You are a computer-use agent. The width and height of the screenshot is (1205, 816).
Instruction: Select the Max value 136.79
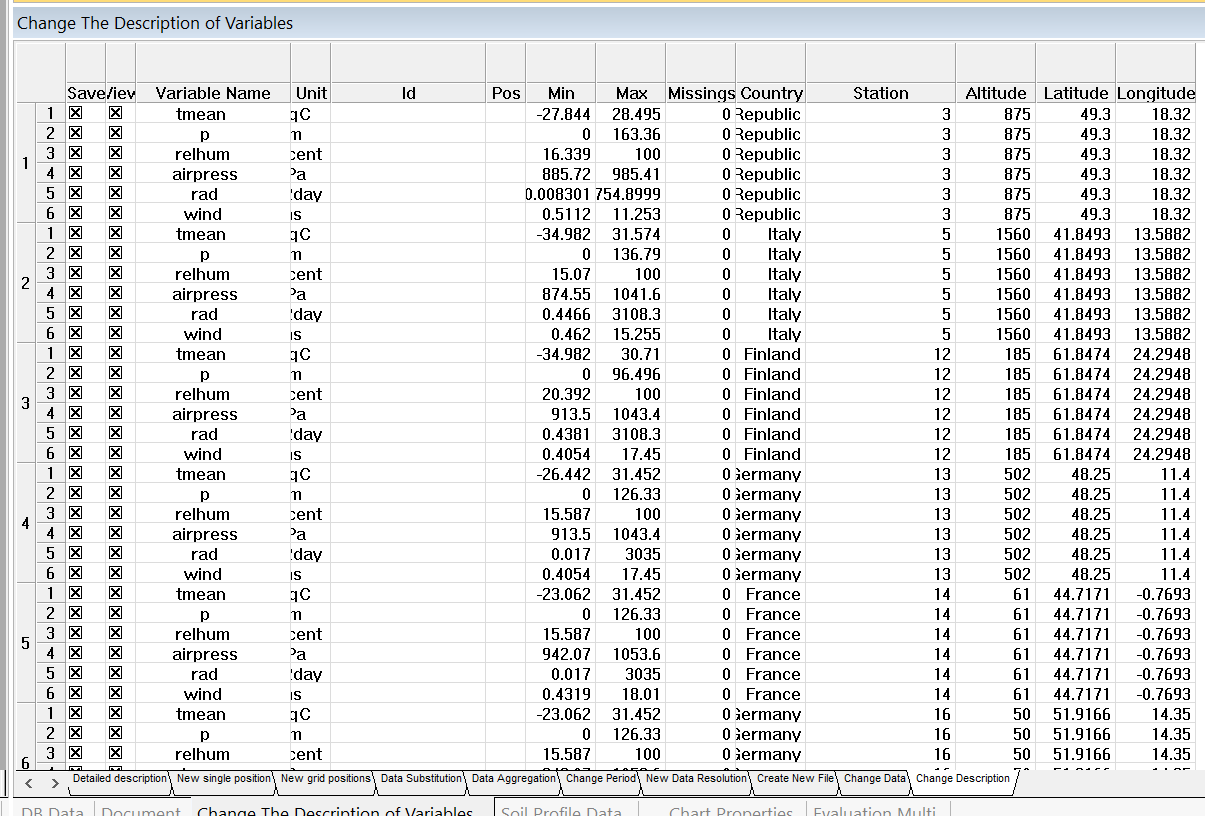636,254
